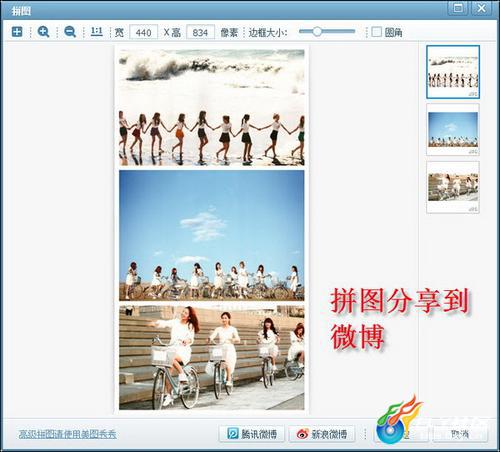Share collage via 腾讯微博 button

coord(252,434)
